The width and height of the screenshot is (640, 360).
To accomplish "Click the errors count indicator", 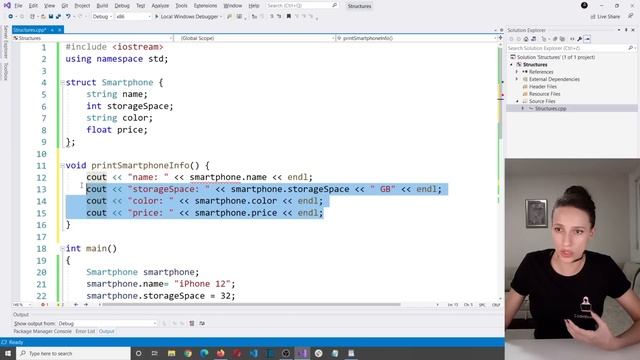I will (x=44, y=304).
